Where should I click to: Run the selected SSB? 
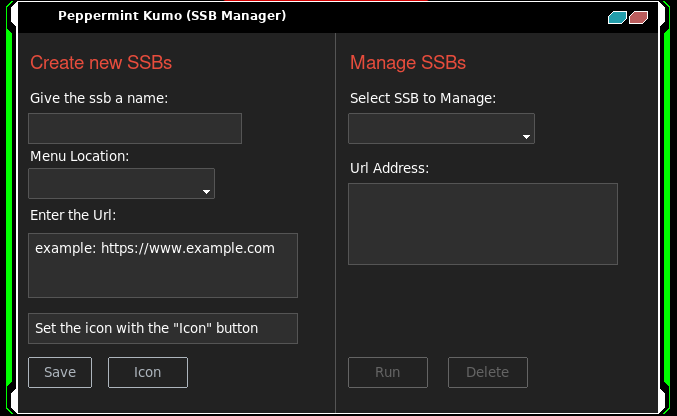tap(388, 372)
